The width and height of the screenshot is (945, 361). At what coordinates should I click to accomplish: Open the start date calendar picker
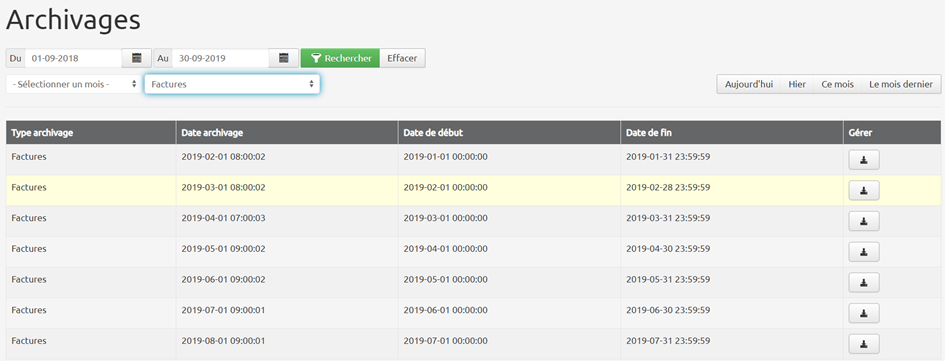[137, 58]
